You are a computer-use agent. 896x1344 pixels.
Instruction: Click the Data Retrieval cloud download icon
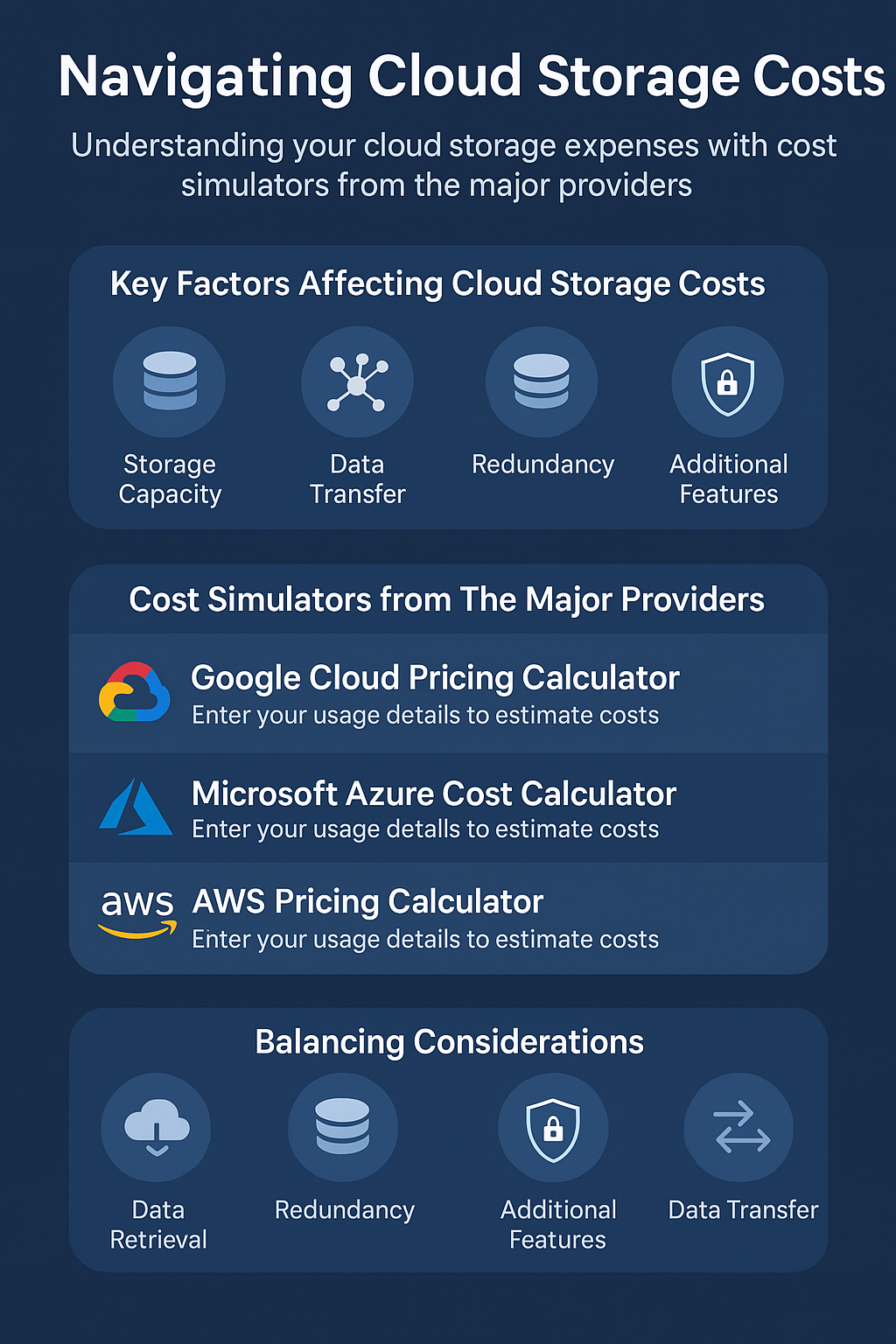[157, 1128]
